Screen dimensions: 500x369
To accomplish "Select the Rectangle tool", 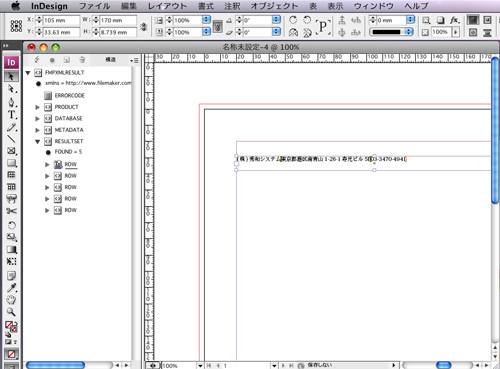I will click(11, 163).
